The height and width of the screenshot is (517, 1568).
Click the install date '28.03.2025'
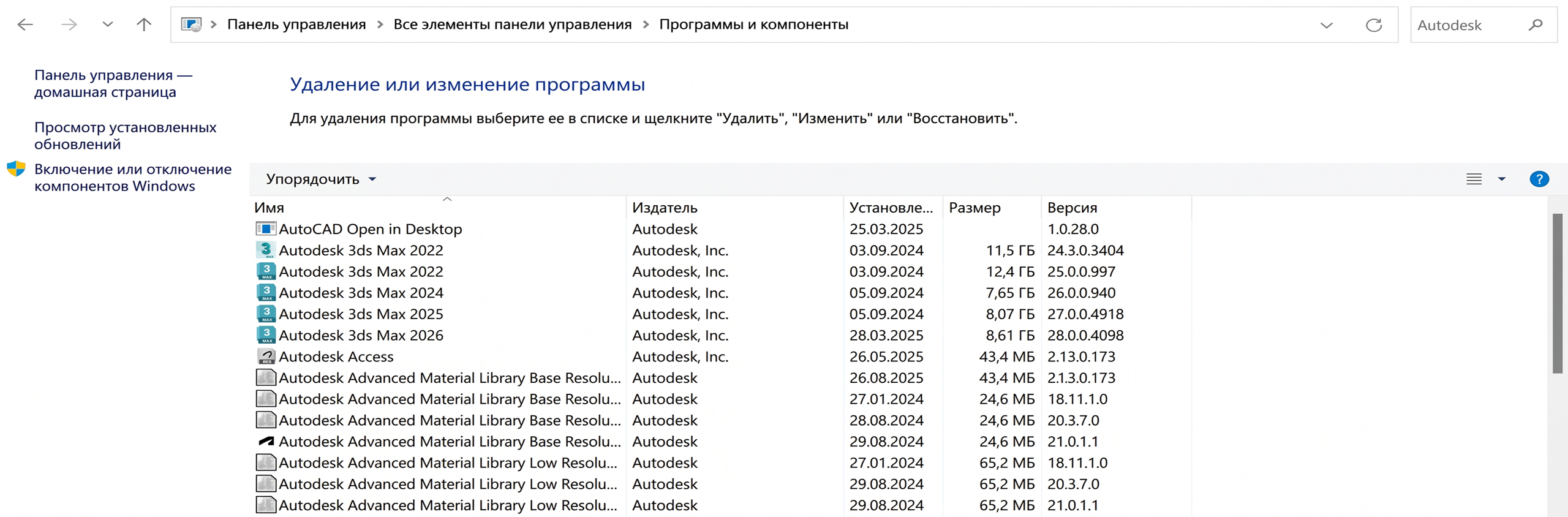[886, 335]
